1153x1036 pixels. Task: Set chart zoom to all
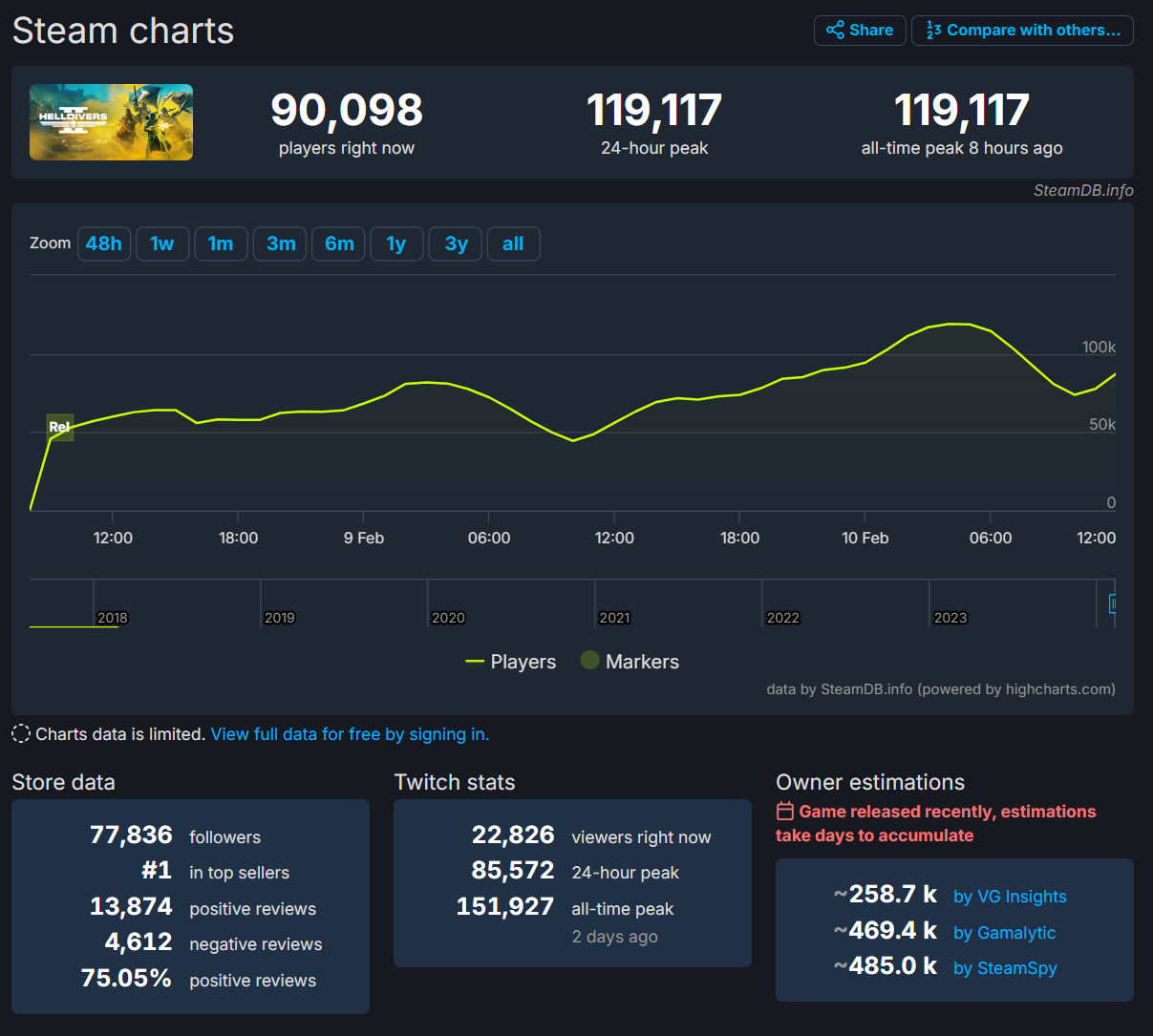513,243
